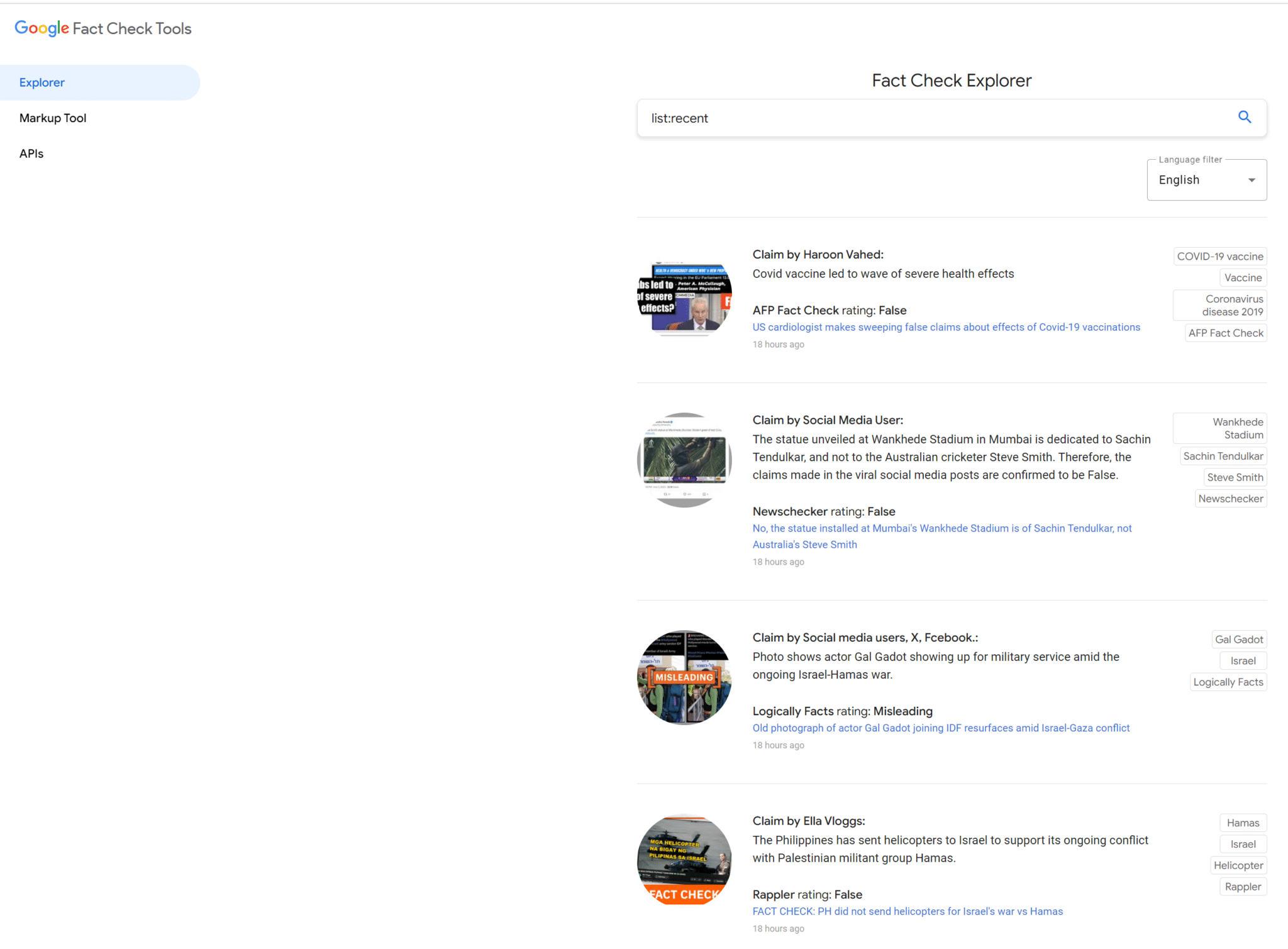This screenshot has height=949, width=1288.
Task: Click the Newschecker tag
Action: 1230,499
